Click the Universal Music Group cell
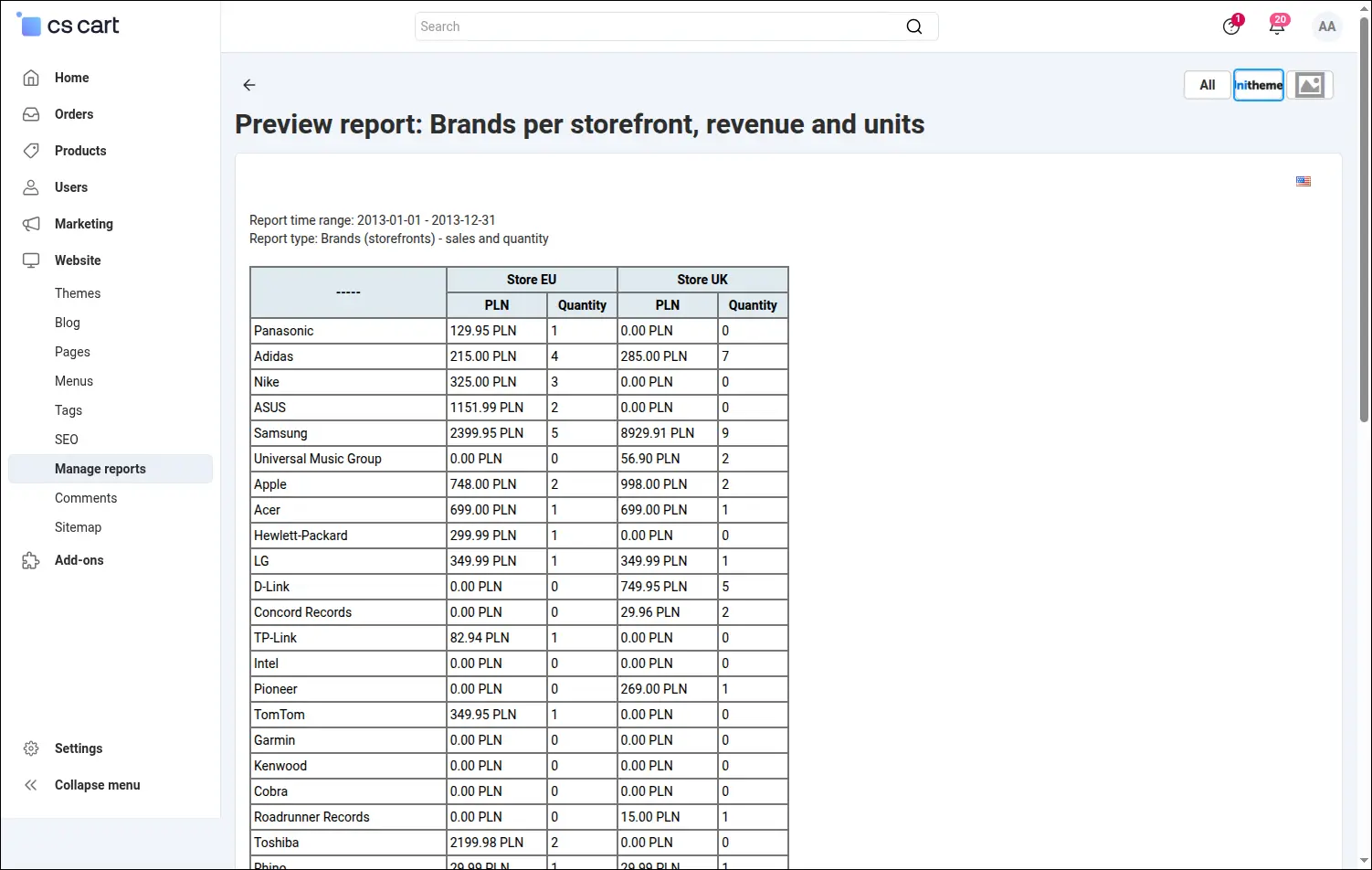Screen dimensions: 1372x870 (348, 459)
